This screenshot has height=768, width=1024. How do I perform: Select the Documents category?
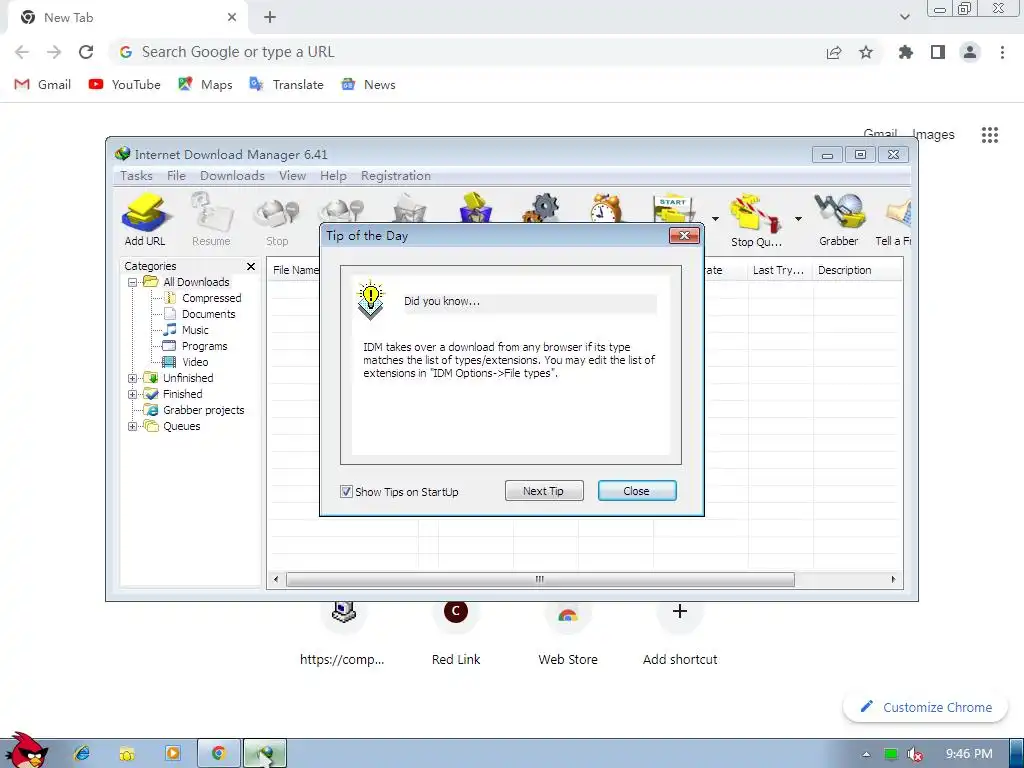(208, 314)
